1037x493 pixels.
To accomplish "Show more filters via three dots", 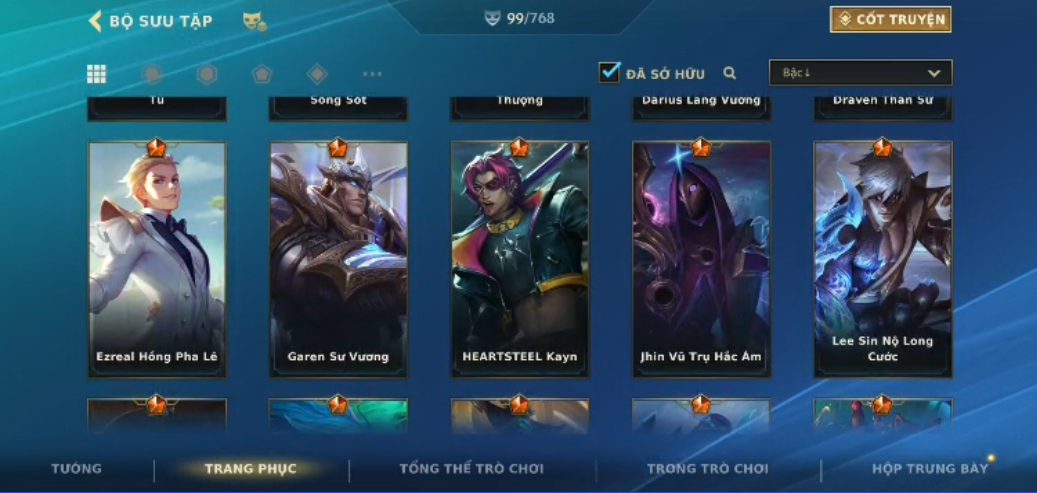I will 372,73.
